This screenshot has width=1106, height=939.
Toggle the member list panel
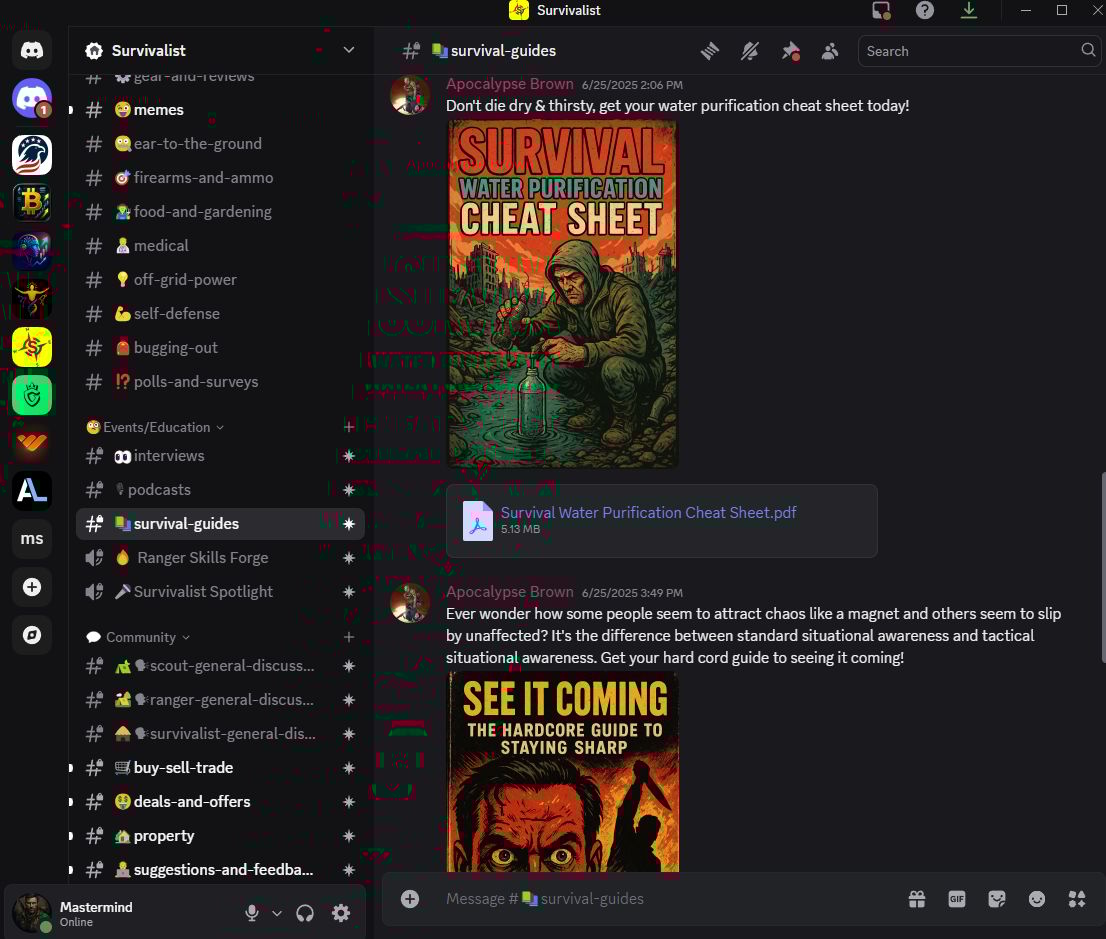830,51
